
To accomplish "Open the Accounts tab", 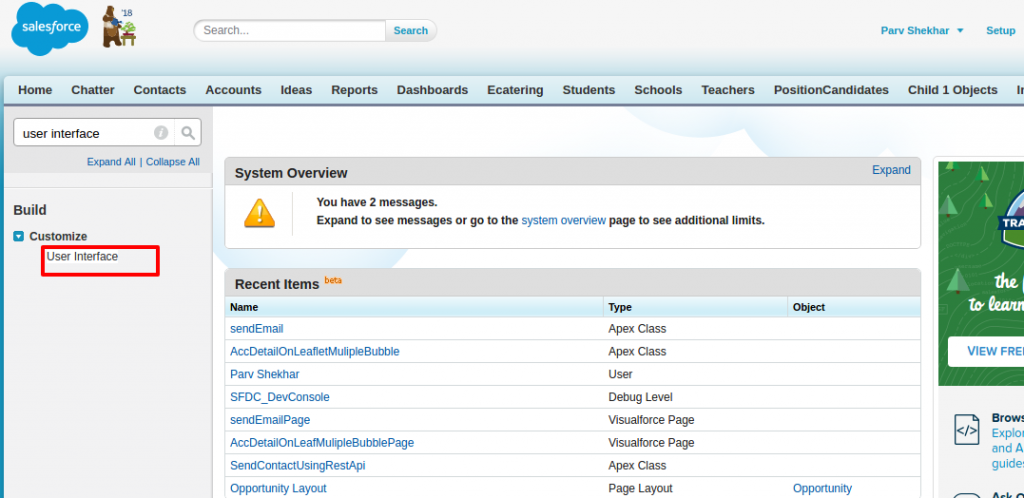I will coord(233,90).
